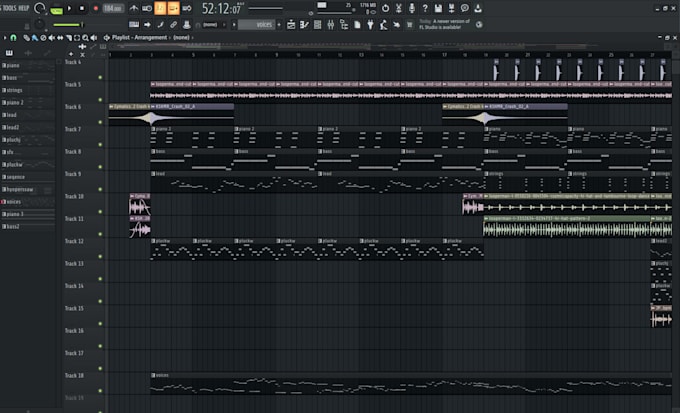Toggle loop recording icon

pos(187,8)
